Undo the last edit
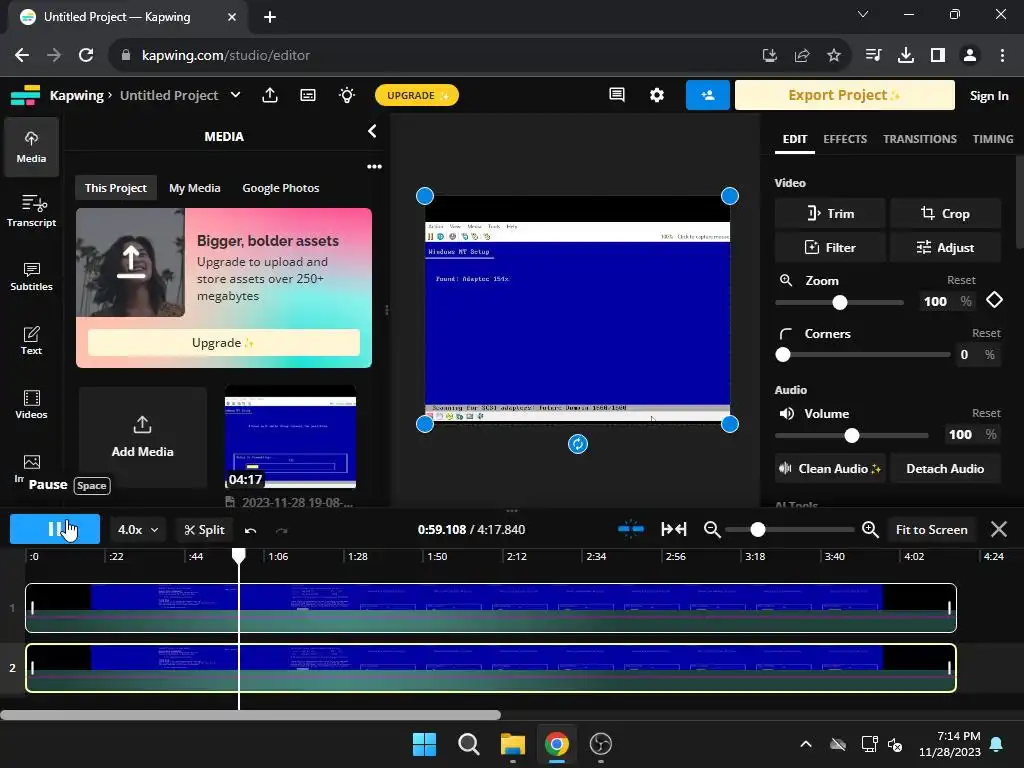The width and height of the screenshot is (1024, 768). pos(250,530)
